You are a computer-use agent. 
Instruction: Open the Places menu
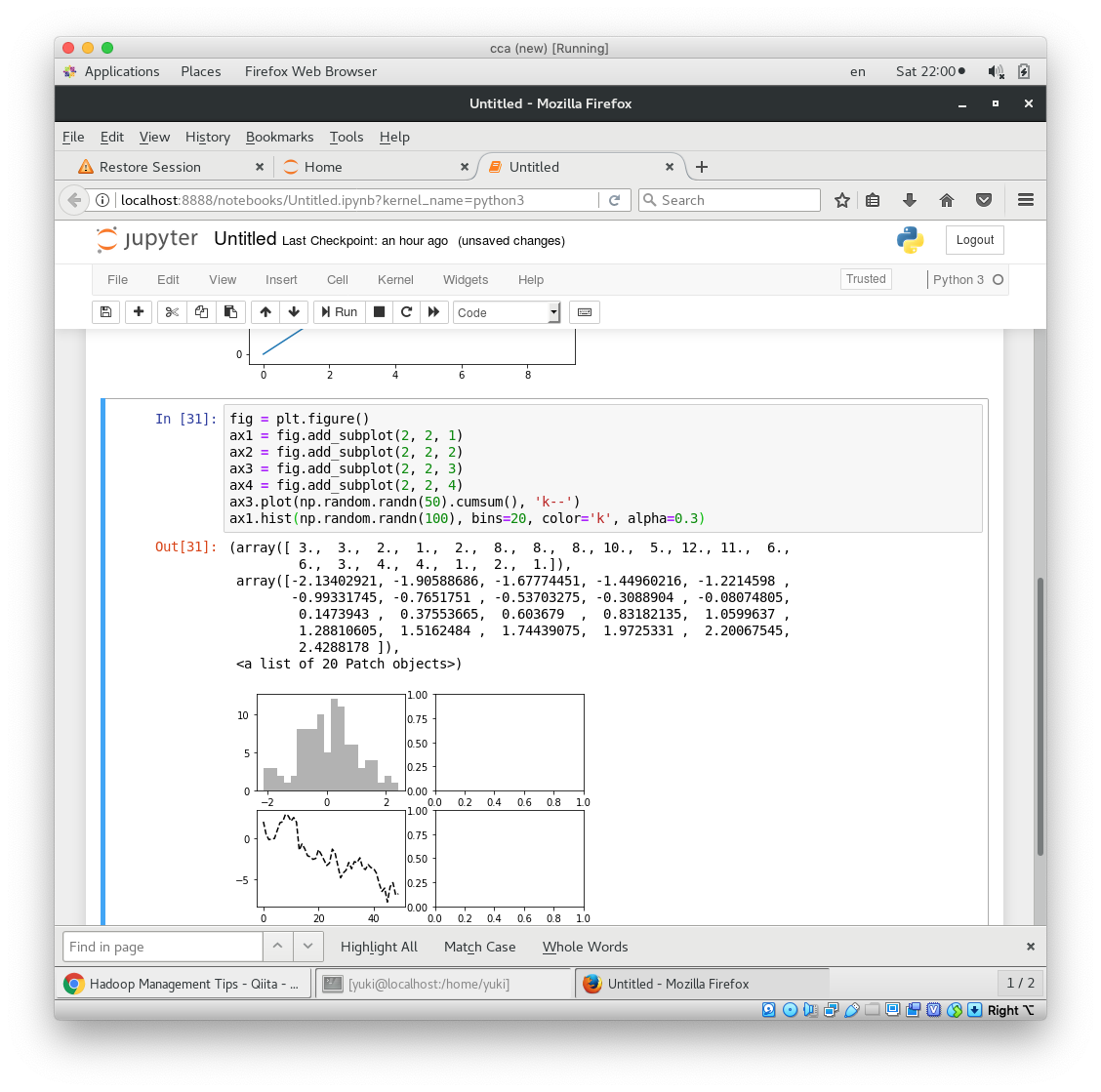[x=201, y=71]
